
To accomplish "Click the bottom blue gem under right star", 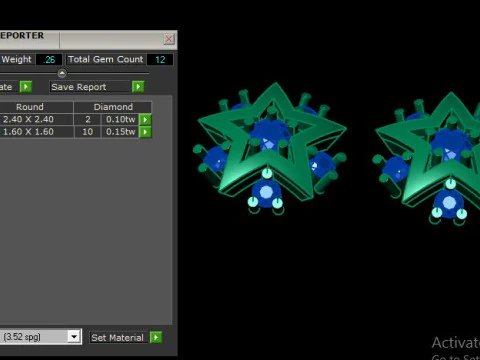I will pyautogui.click(x=449, y=203).
